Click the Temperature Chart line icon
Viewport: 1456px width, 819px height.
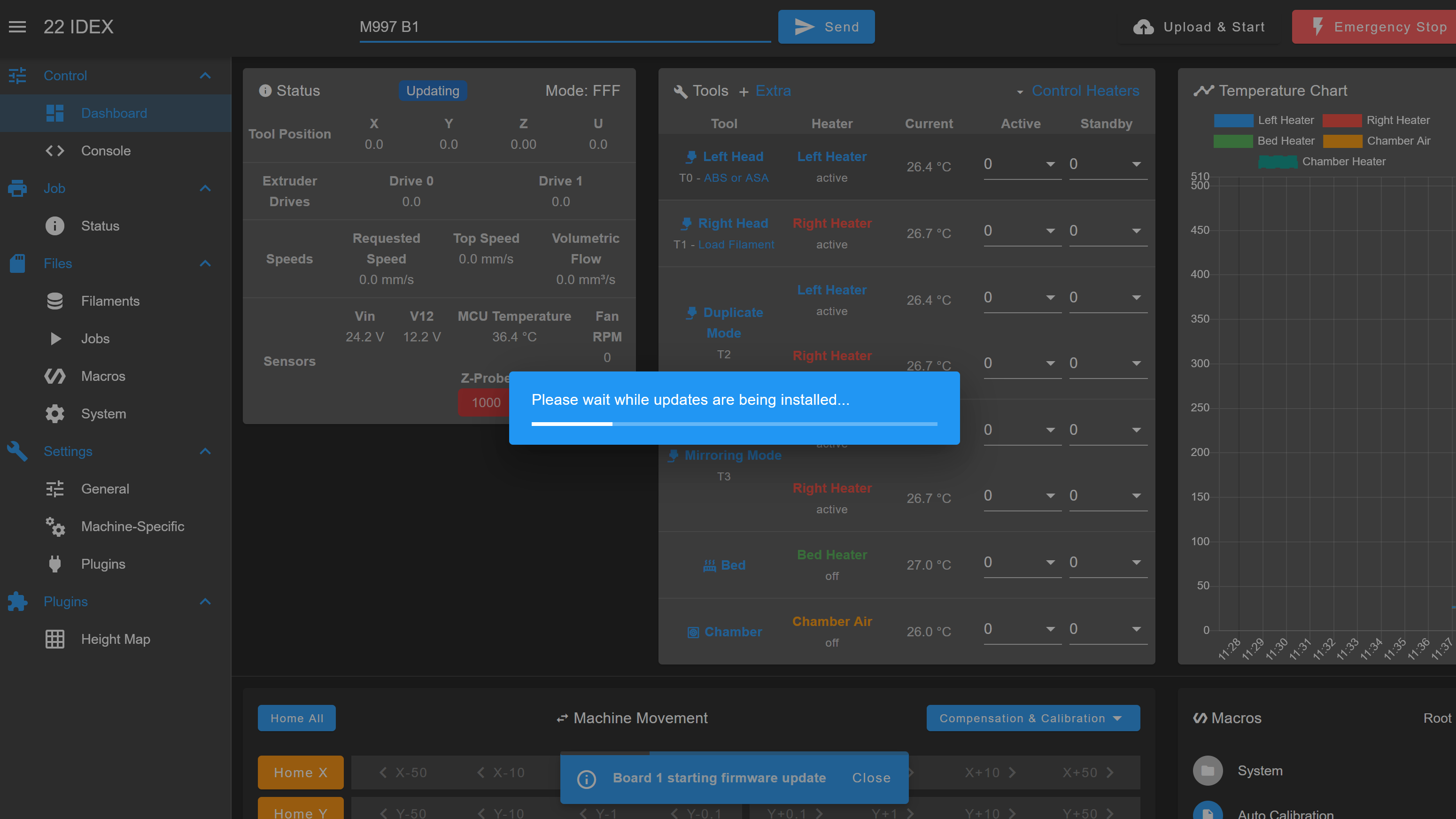[1203, 91]
